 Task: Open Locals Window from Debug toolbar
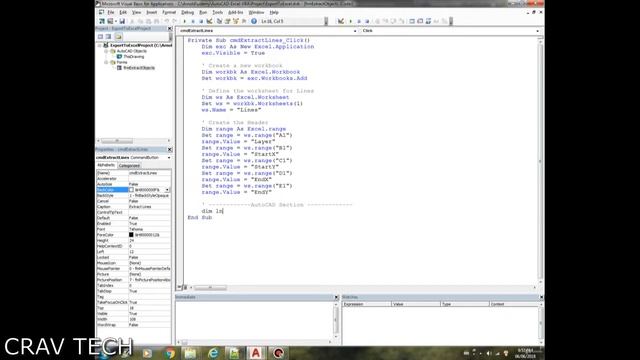pos(412,21)
